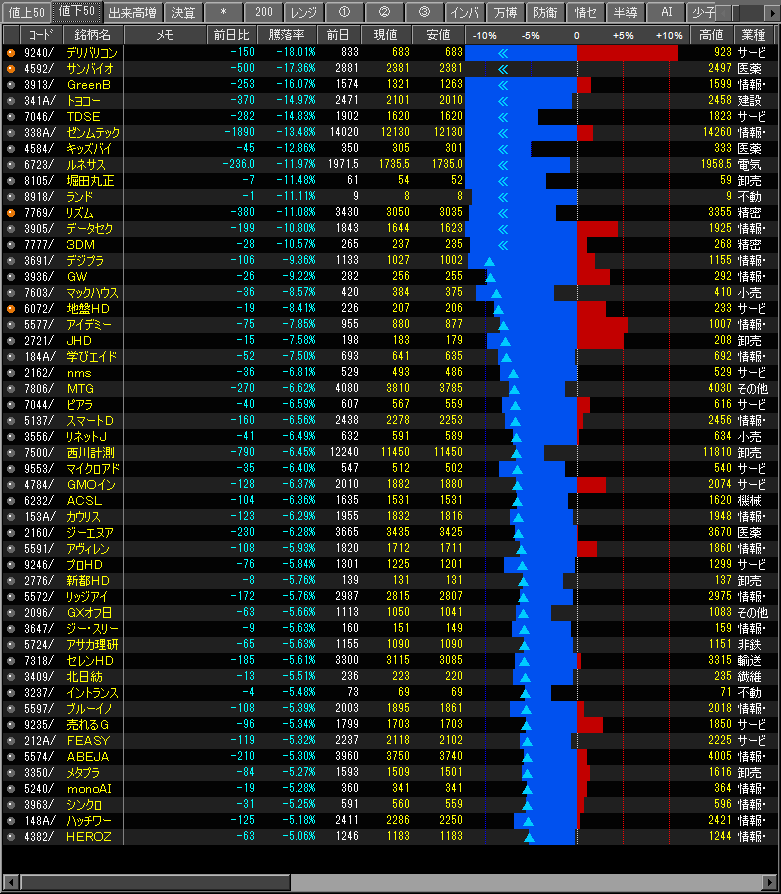Sort by the 現値 column header
781x894 pixels.
[385, 35]
